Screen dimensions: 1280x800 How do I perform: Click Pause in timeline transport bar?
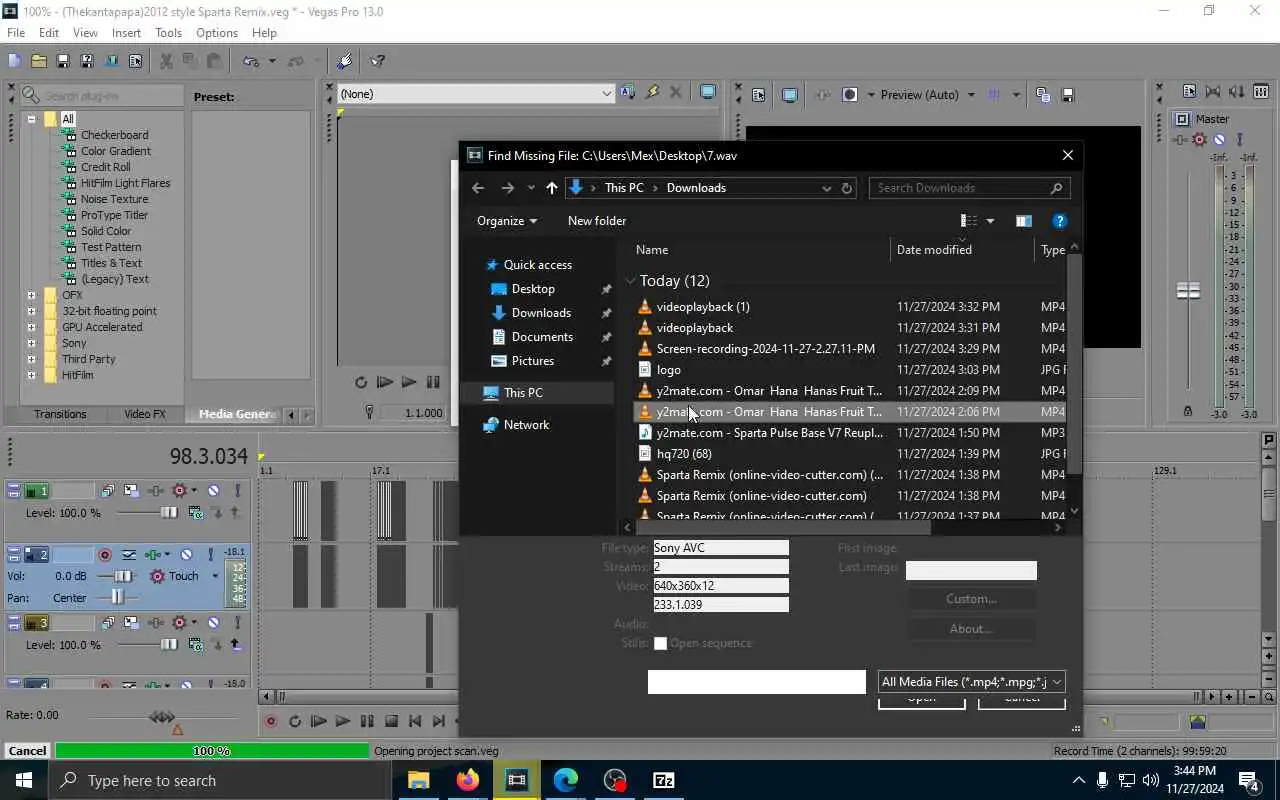pos(367,721)
